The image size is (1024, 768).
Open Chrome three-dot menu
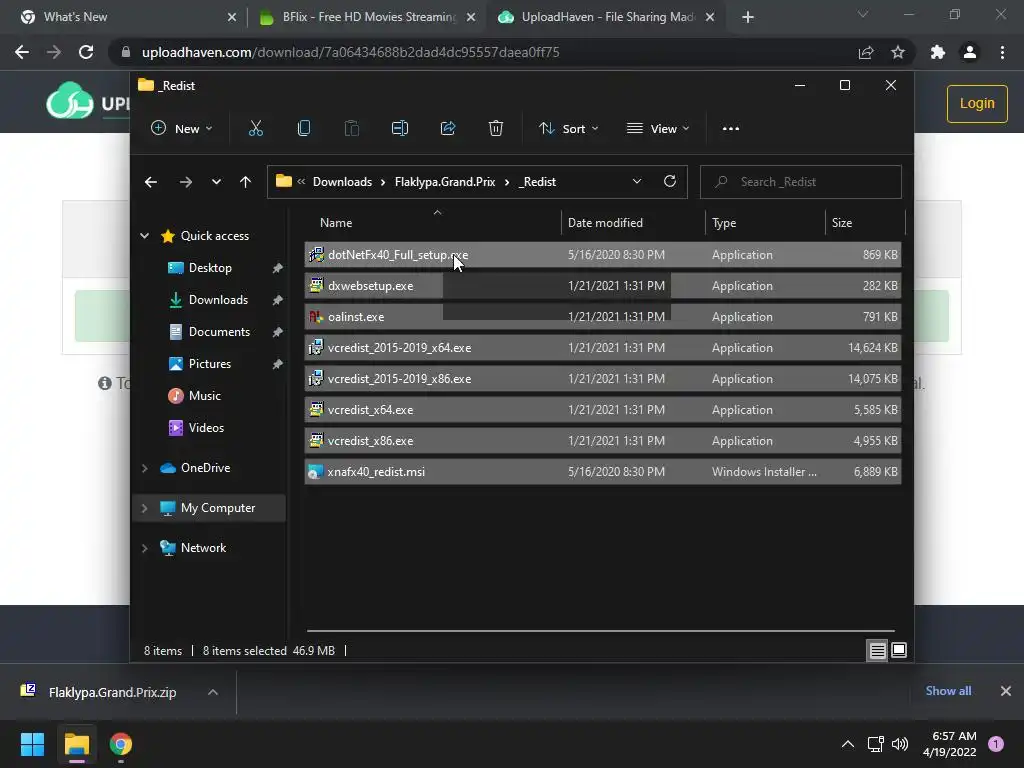[x=1002, y=52]
